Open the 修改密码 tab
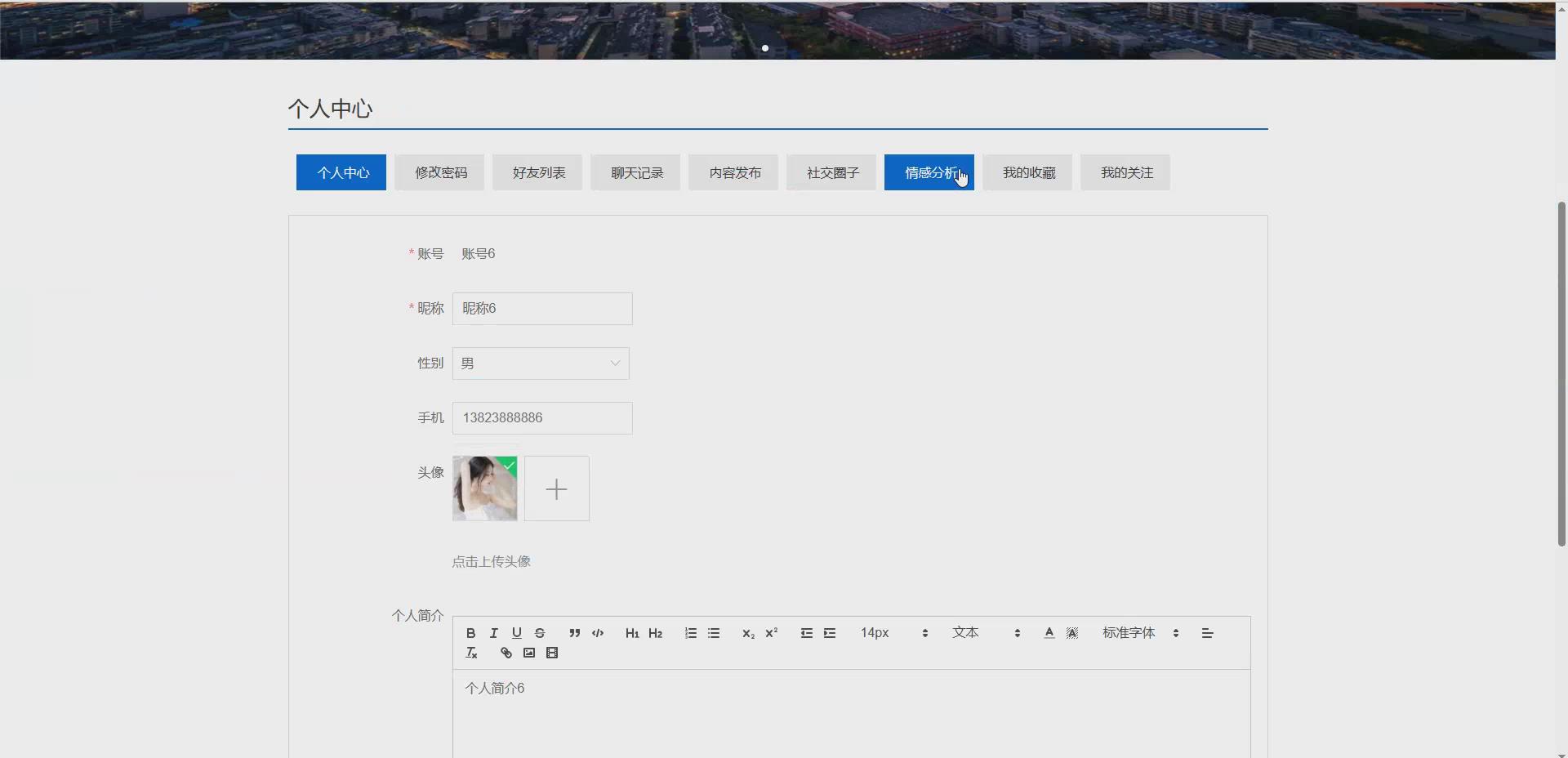1568x758 pixels. click(439, 172)
